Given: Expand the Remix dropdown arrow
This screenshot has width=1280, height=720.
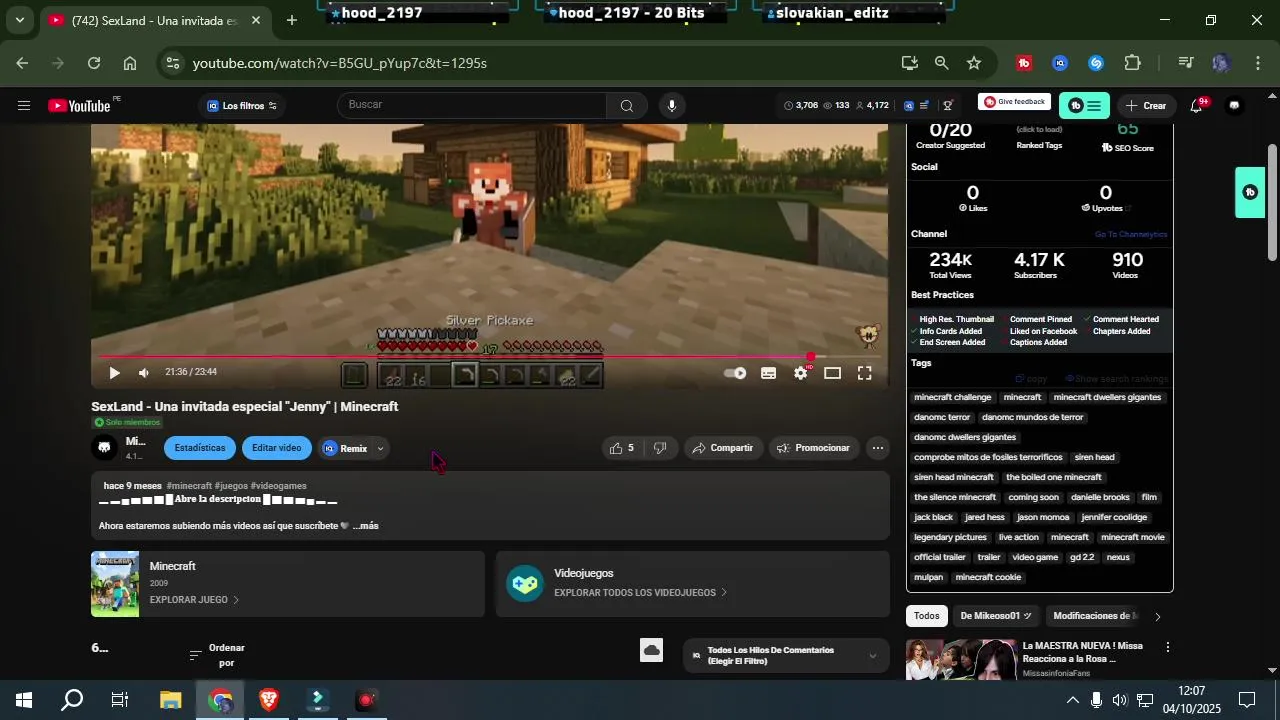Looking at the screenshot, I should tap(380, 449).
